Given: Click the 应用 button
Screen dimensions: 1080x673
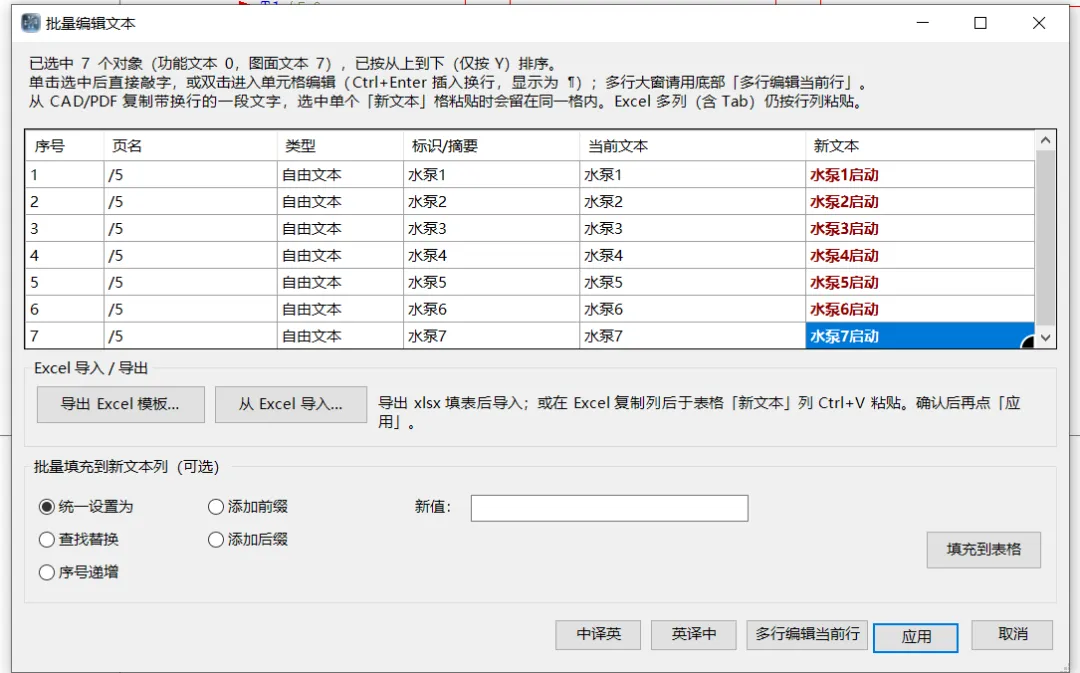Looking at the screenshot, I should click(915, 637).
